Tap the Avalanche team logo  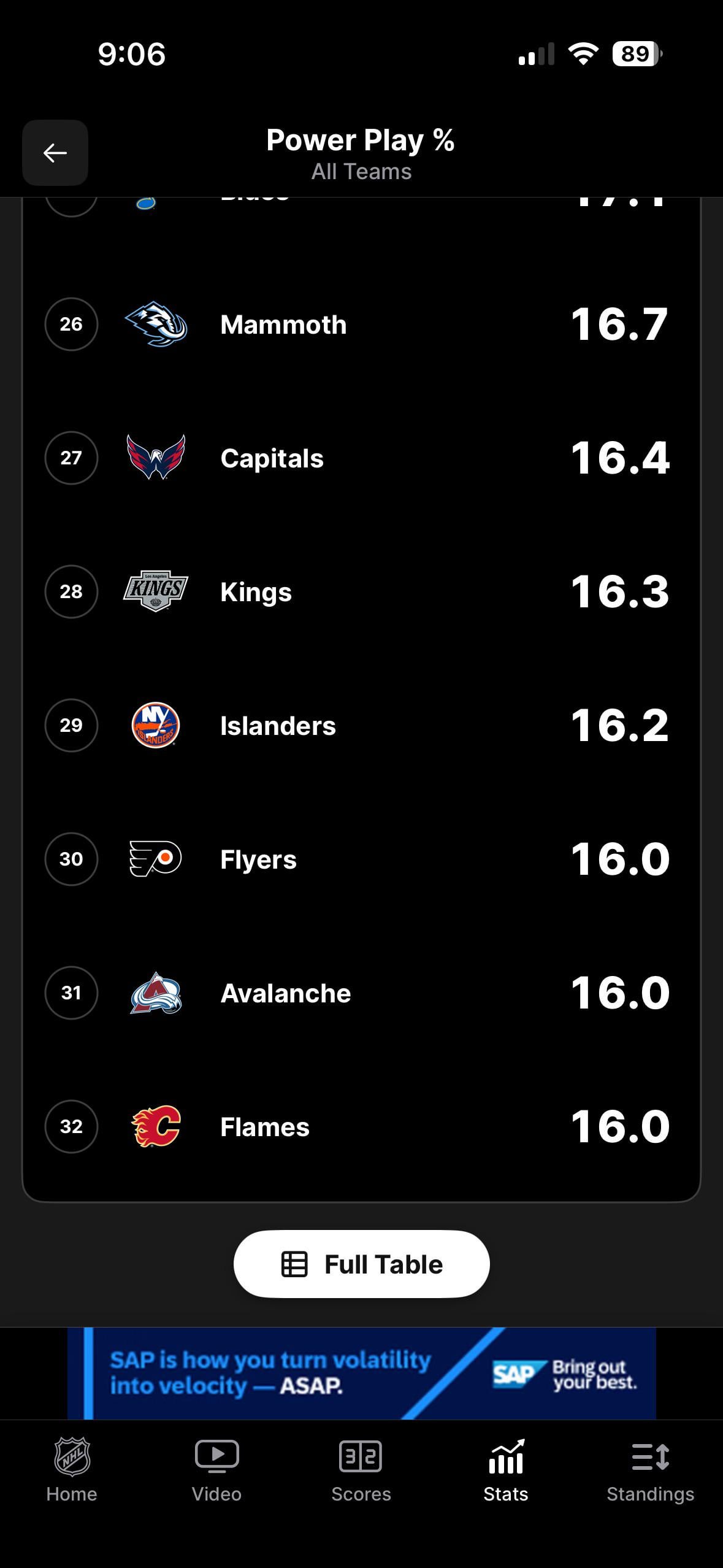click(x=156, y=993)
